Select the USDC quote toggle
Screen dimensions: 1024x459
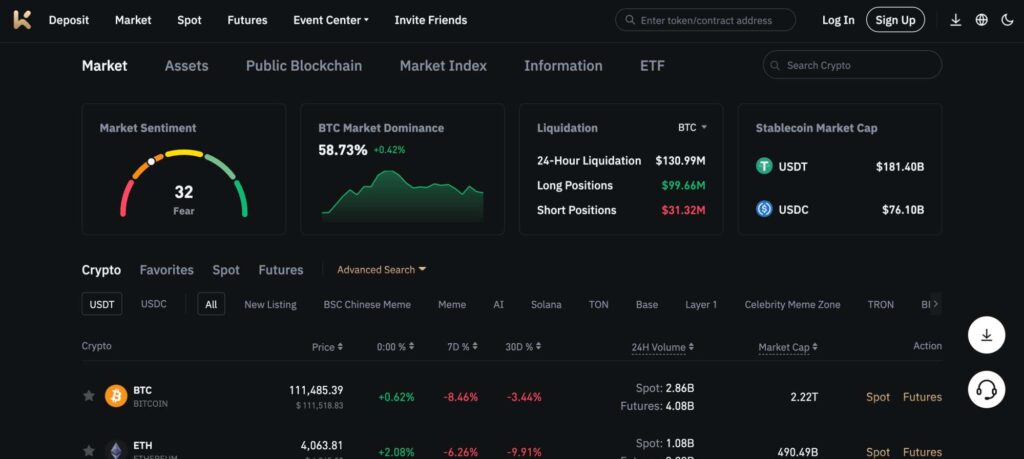tap(153, 304)
